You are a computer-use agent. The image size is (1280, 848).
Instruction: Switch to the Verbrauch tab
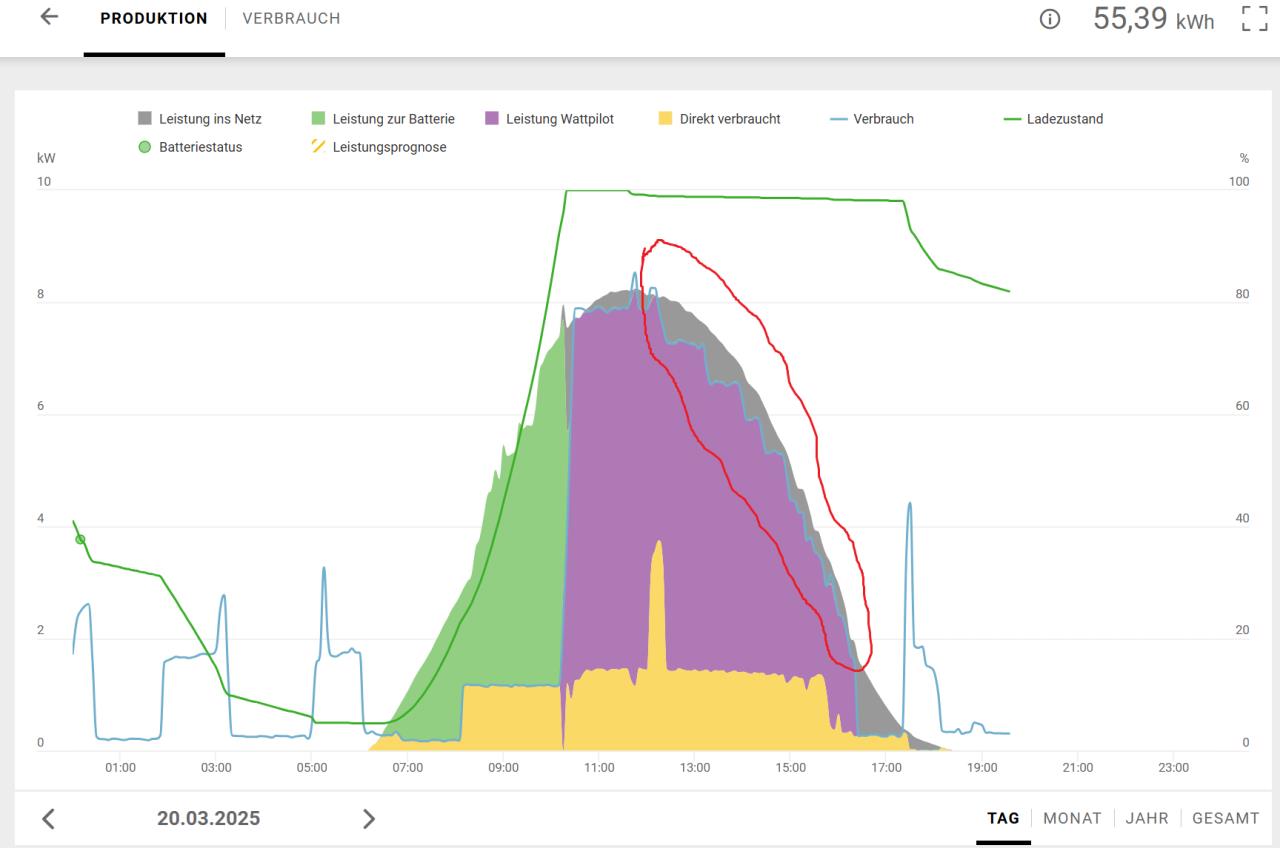(291, 18)
